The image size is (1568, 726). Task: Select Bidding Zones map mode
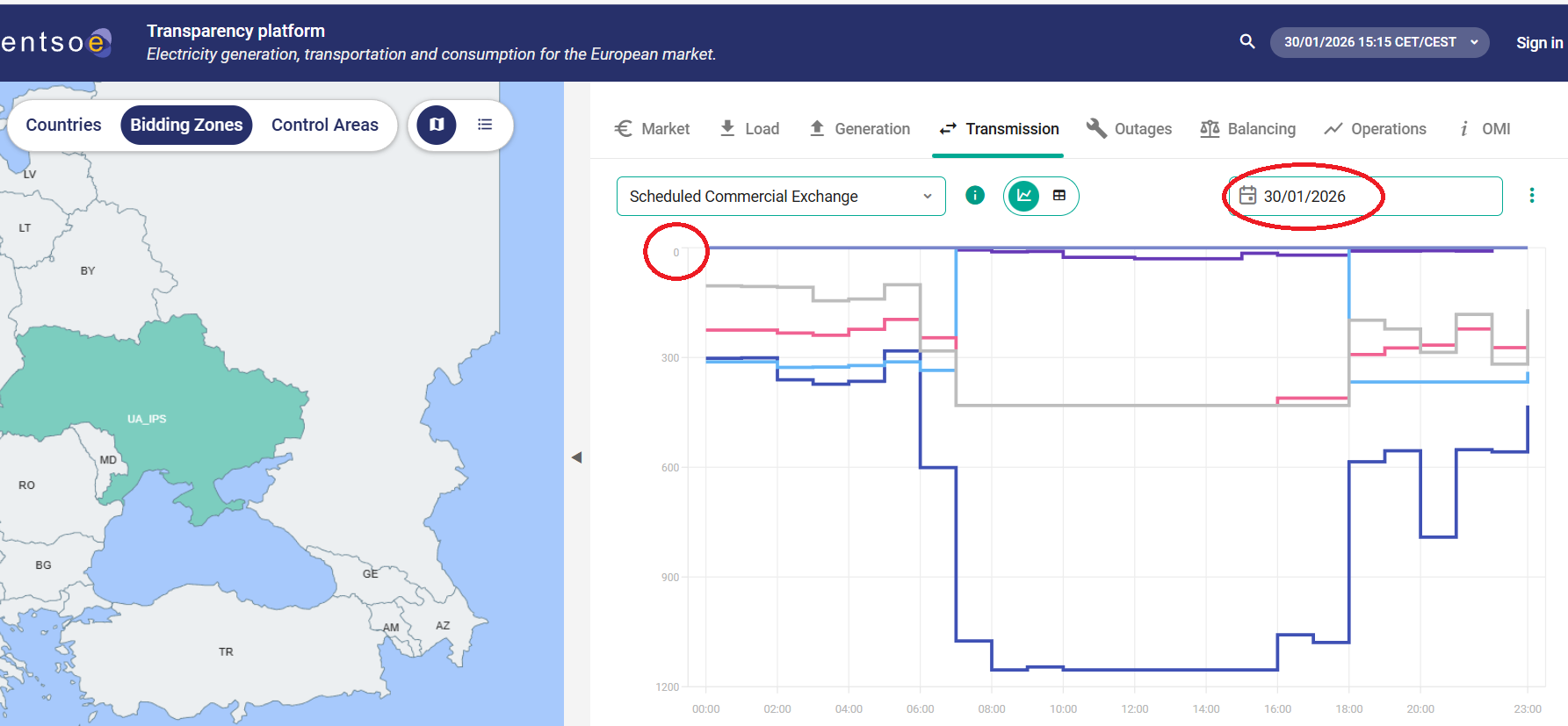tap(186, 125)
